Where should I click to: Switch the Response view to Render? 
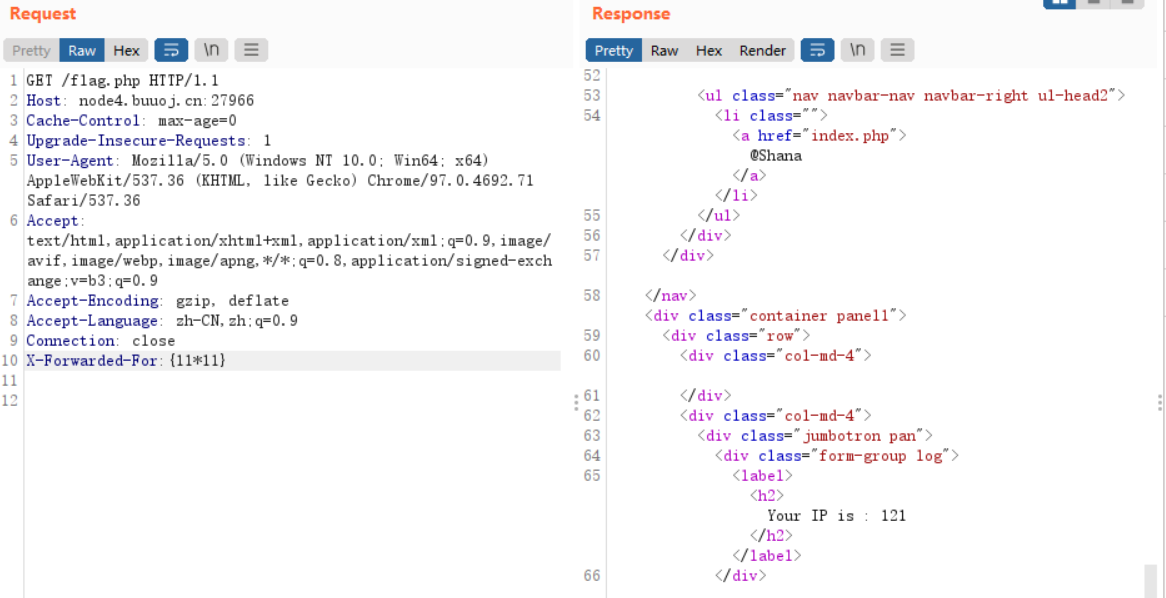[762, 50]
